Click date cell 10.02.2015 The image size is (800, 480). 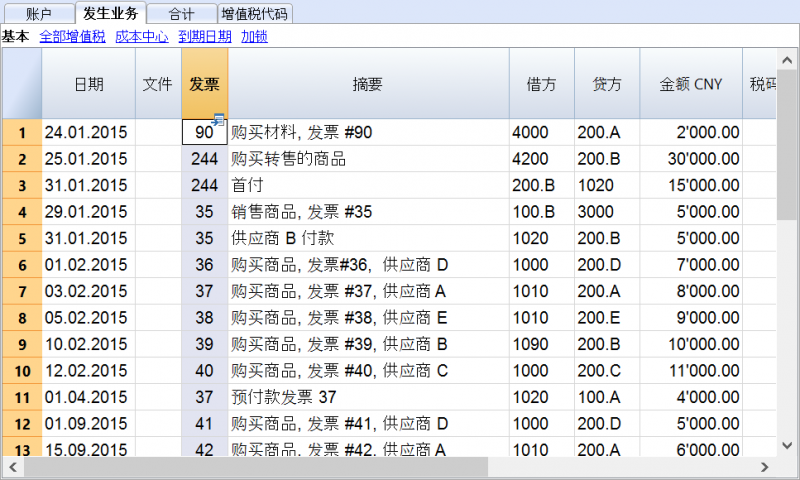point(89,344)
